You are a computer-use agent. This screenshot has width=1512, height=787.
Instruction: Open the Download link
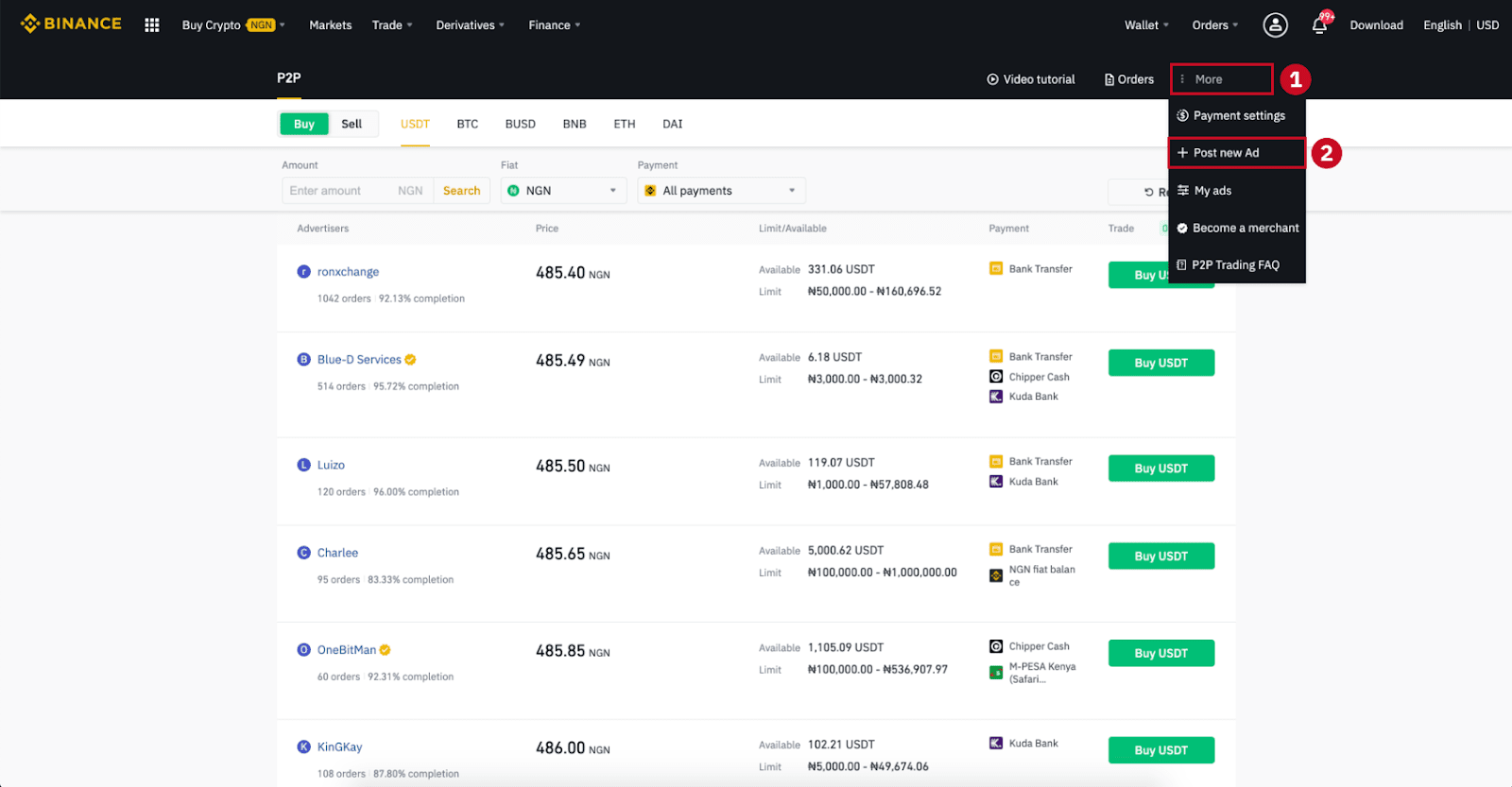click(x=1376, y=25)
